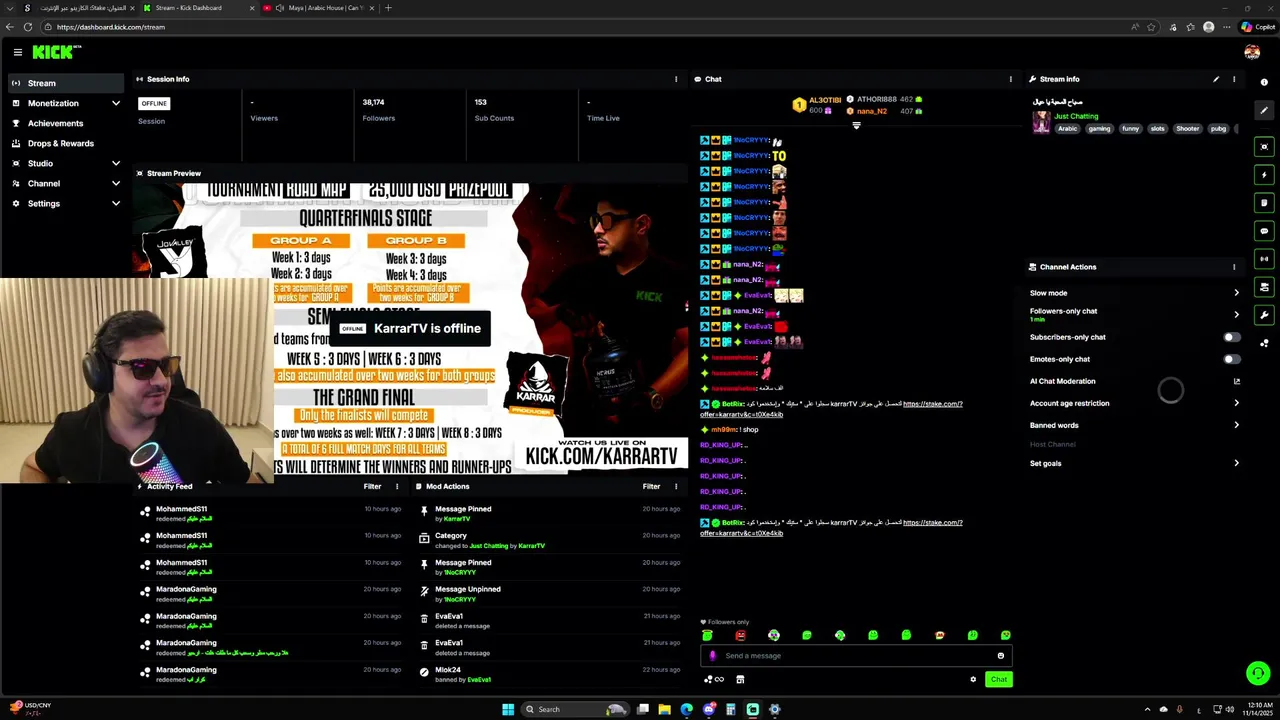The height and width of the screenshot is (720, 1280).
Task: Select the red angry emote above chat input
Action: coord(740,635)
